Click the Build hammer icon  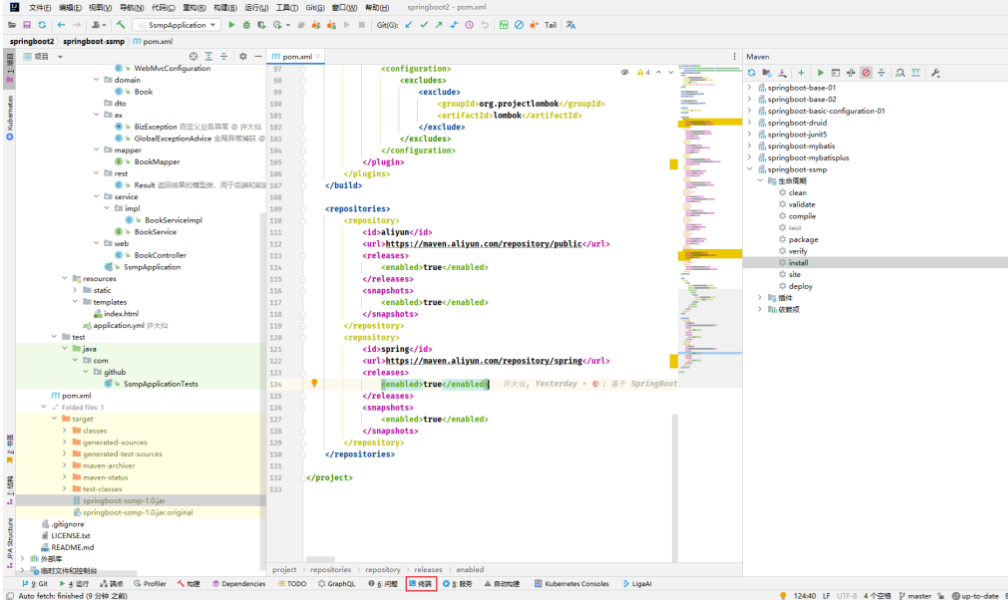tap(120, 24)
